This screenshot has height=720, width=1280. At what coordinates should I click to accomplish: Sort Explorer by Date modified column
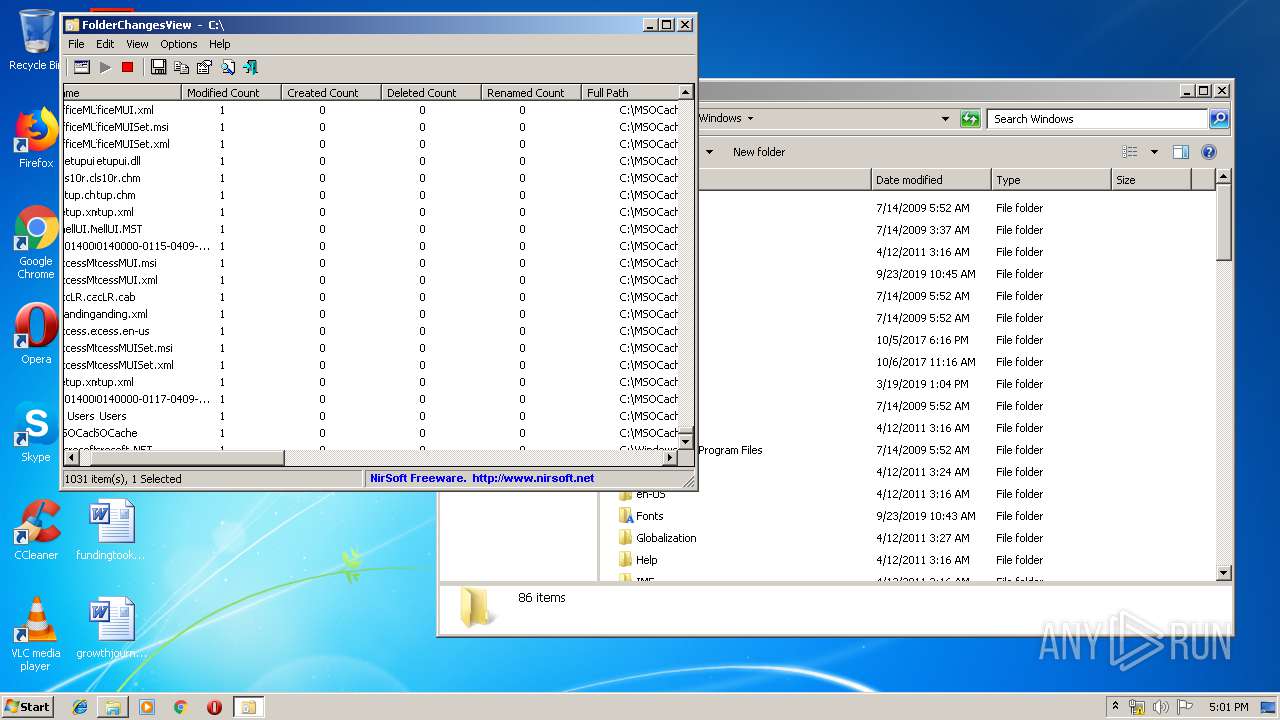click(x=931, y=180)
